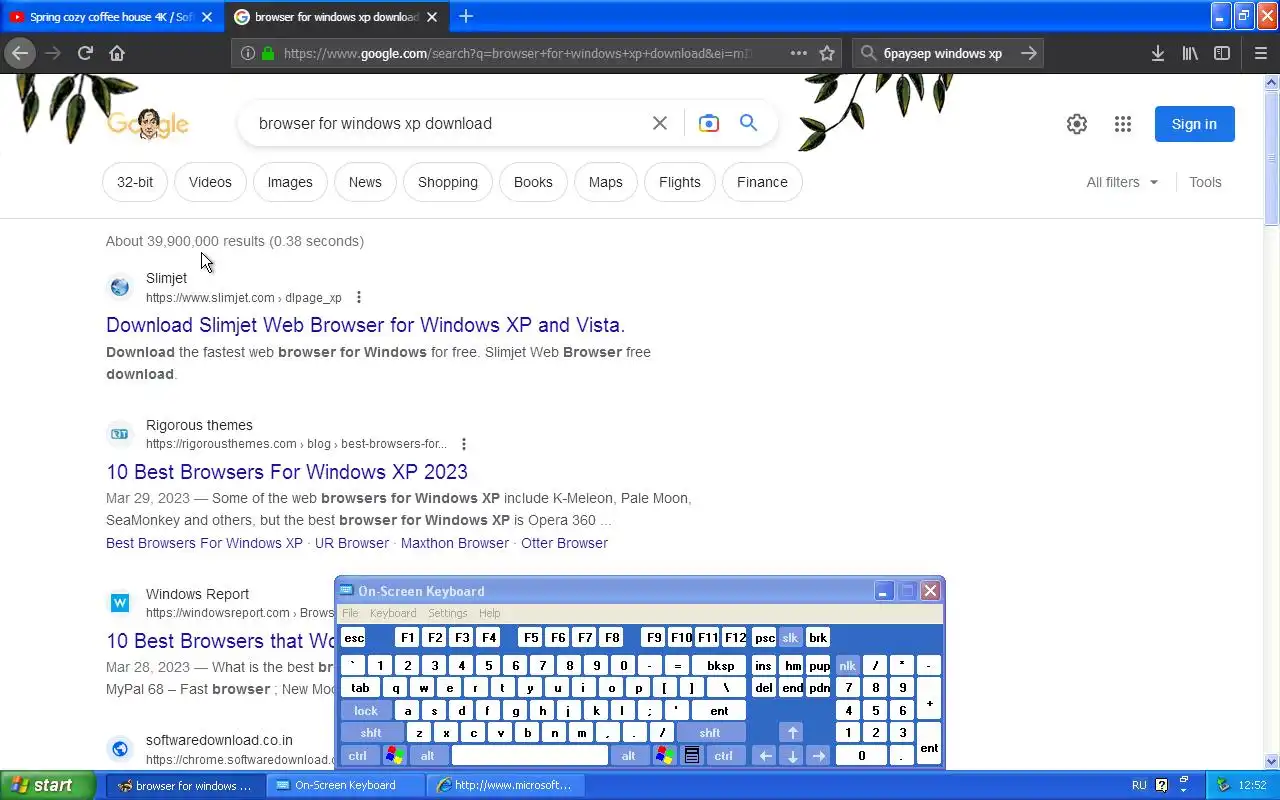
Task: Open the home page via house icon
Action: 117,53
